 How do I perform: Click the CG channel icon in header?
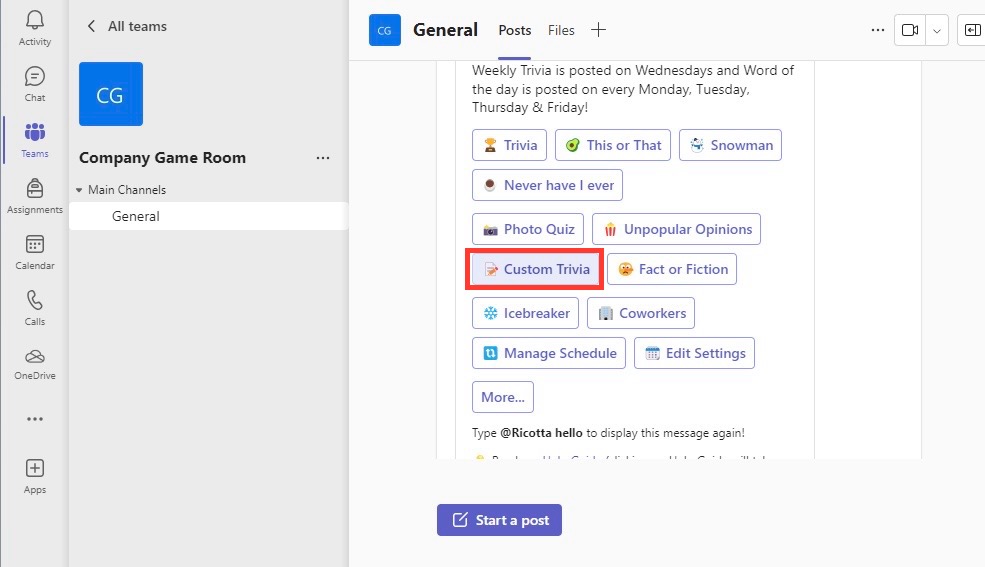pos(384,30)
